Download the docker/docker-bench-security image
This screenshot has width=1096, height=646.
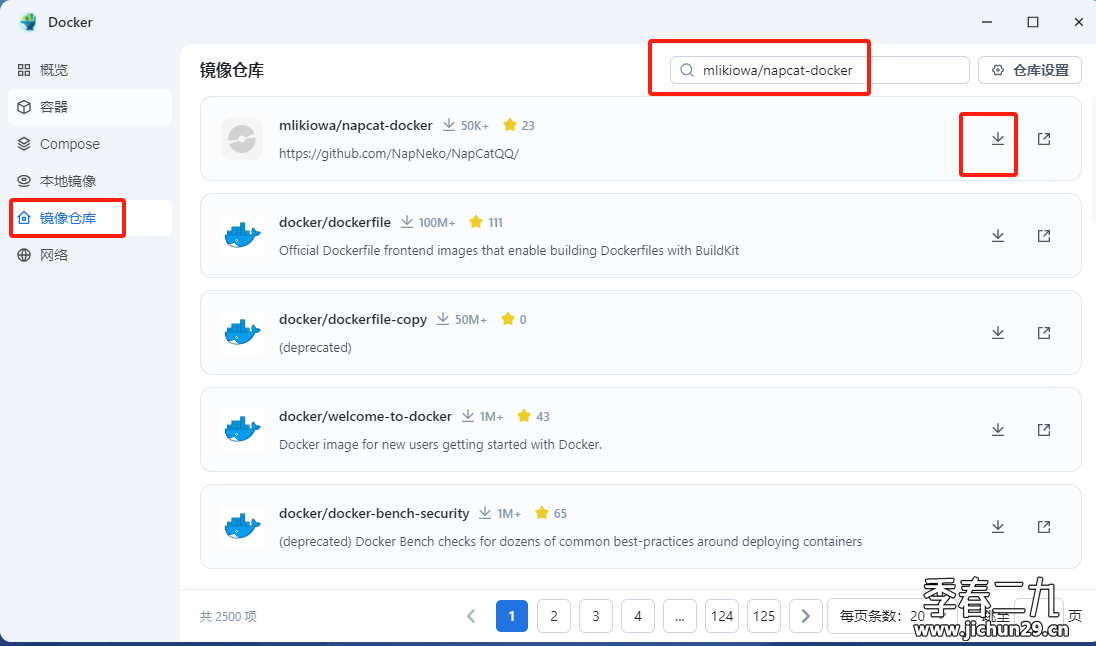997,527
